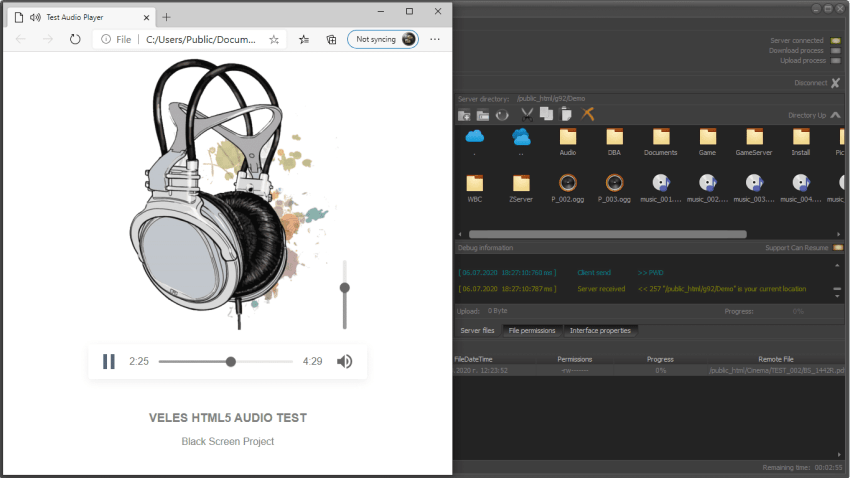Switch to Interface properties tab
The image size is (850, 478).
pos(600,331)
